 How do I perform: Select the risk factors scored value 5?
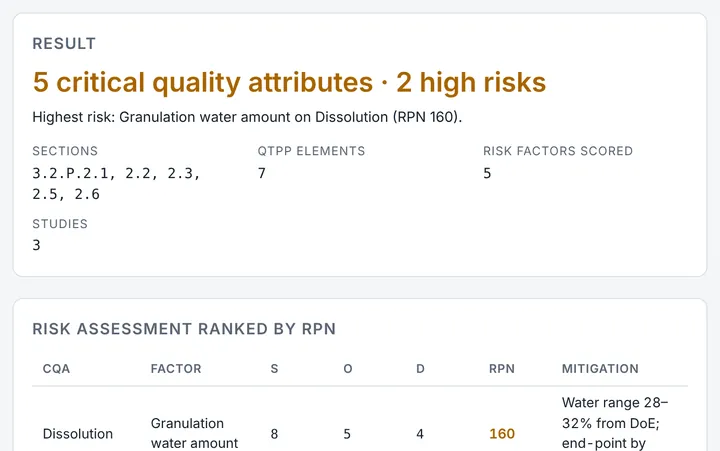[487, 173]
